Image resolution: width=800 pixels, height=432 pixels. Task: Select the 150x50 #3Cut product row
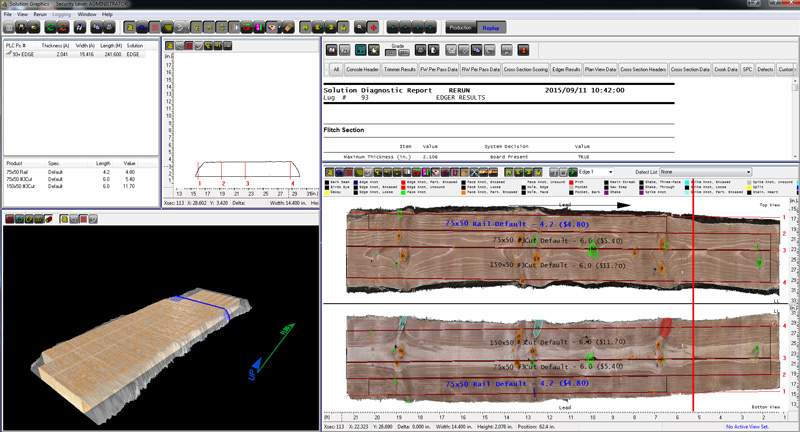click(x=71, y=186)
